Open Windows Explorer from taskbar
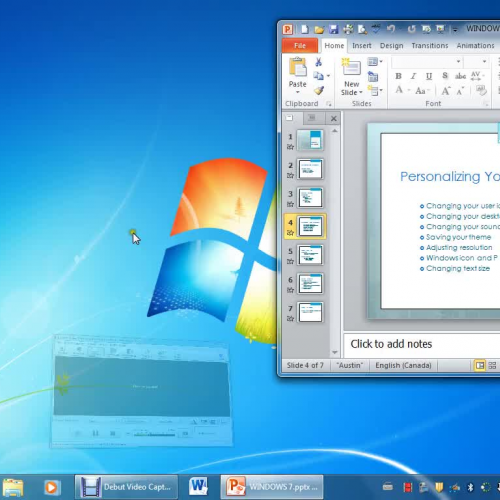500x500 pixels. click(x=13, y=488)
